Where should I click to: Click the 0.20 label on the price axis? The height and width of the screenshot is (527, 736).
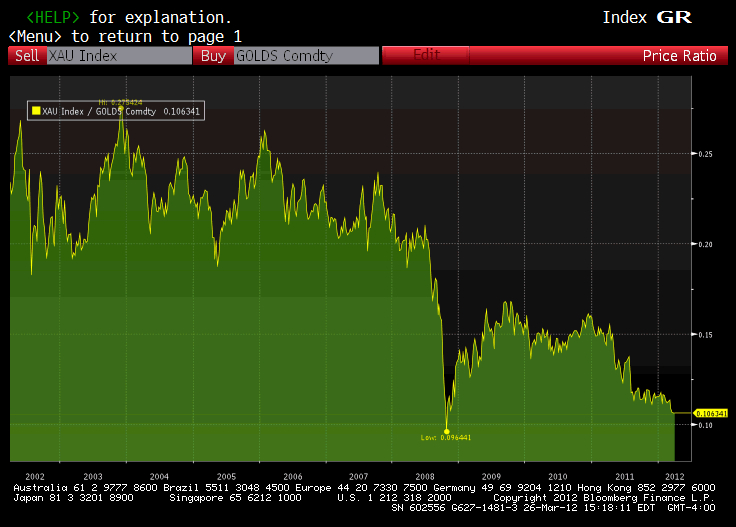[x=706, y=244]
